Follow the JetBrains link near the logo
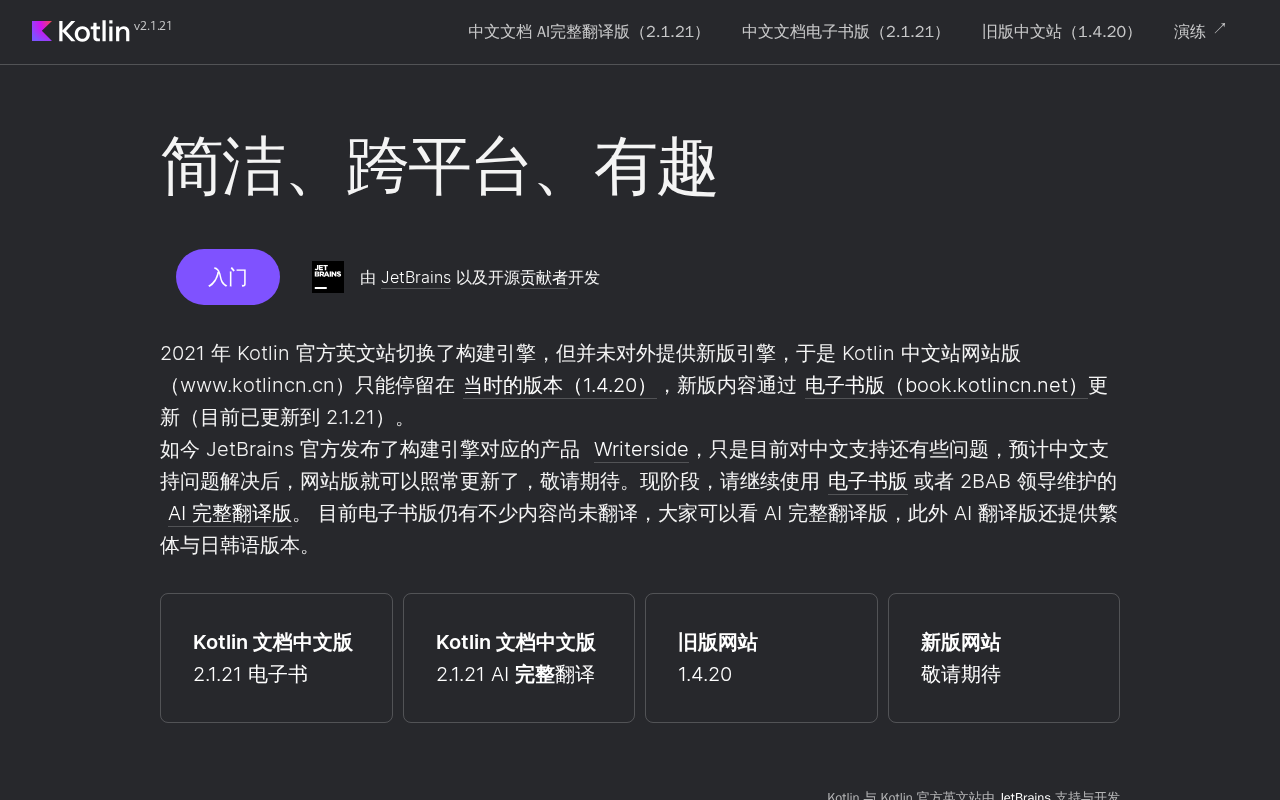Screen dimensions: 1280x800 tap(416, 278)
